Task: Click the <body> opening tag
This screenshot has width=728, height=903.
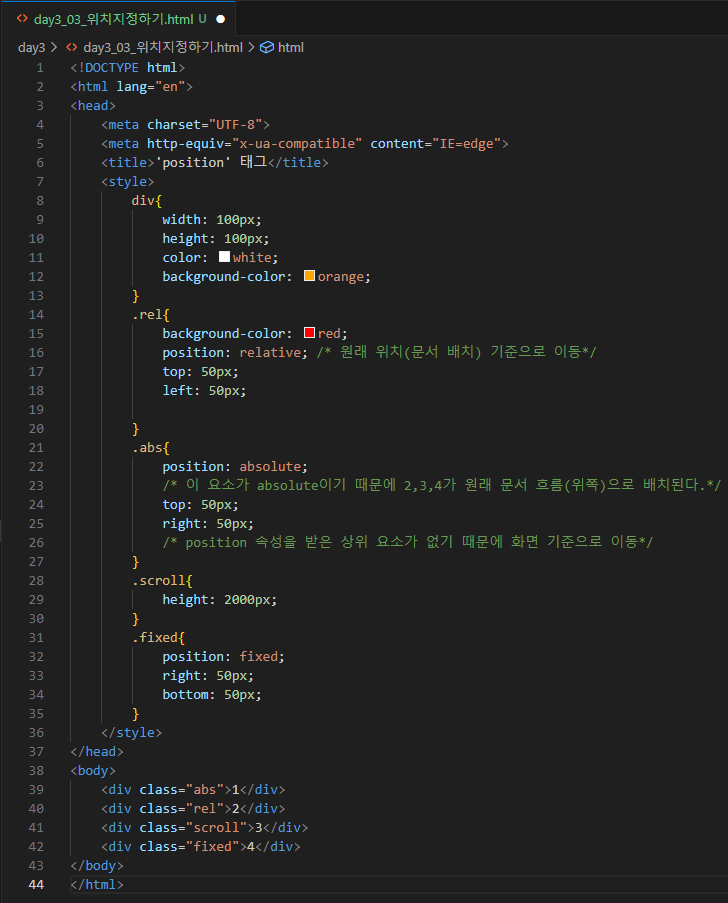Action: (x=93, y=771)
